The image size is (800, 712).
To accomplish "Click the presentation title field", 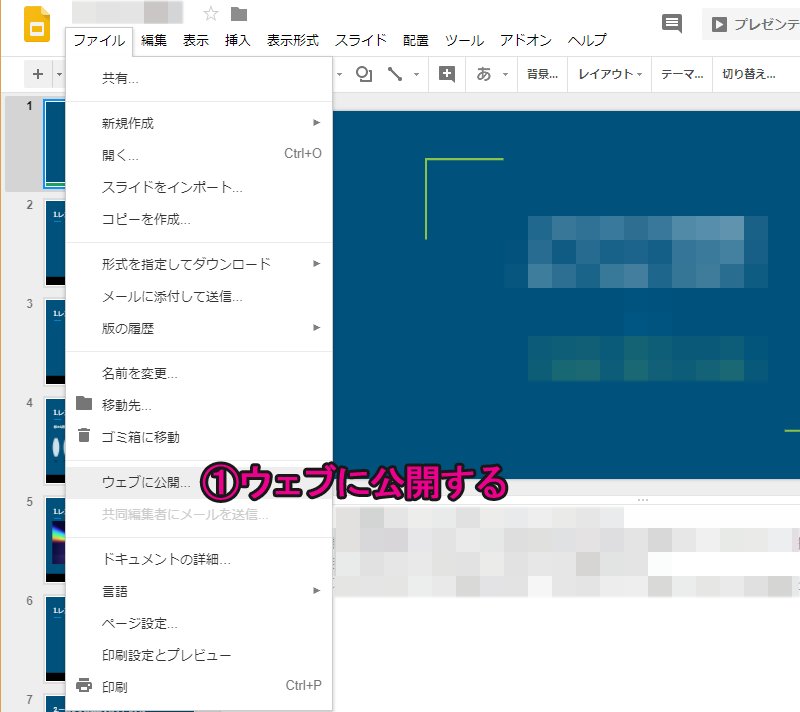I will tap(127, 12).
